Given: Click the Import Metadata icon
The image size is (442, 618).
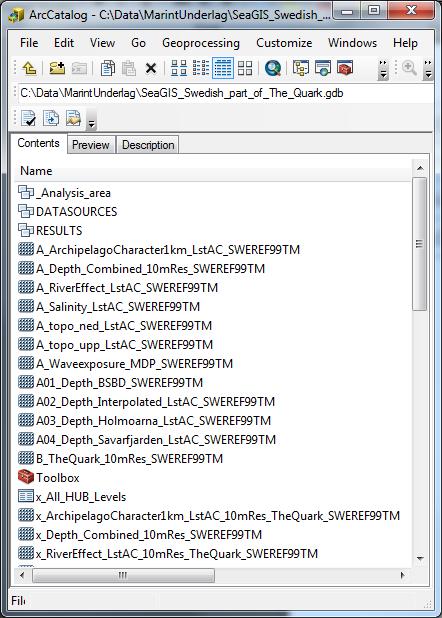Looking at the screenshot, I should click(73, 118).
